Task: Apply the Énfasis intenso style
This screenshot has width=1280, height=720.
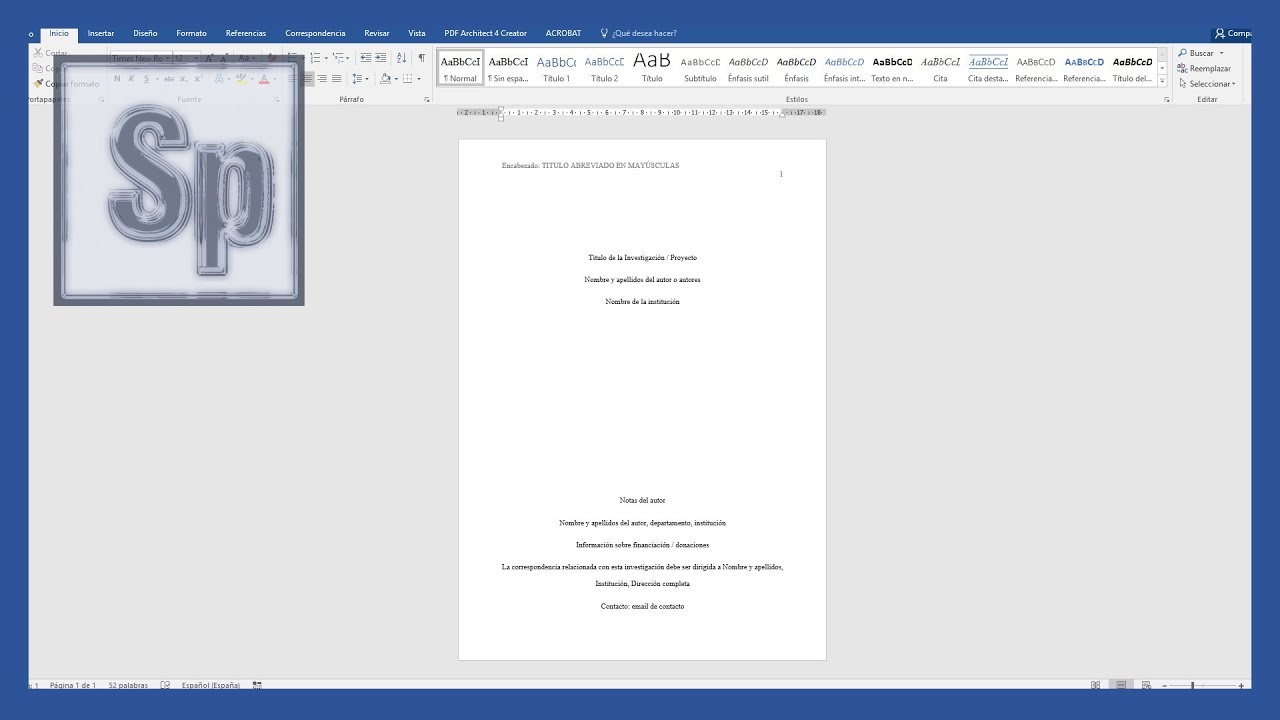Action: [844, 68]
